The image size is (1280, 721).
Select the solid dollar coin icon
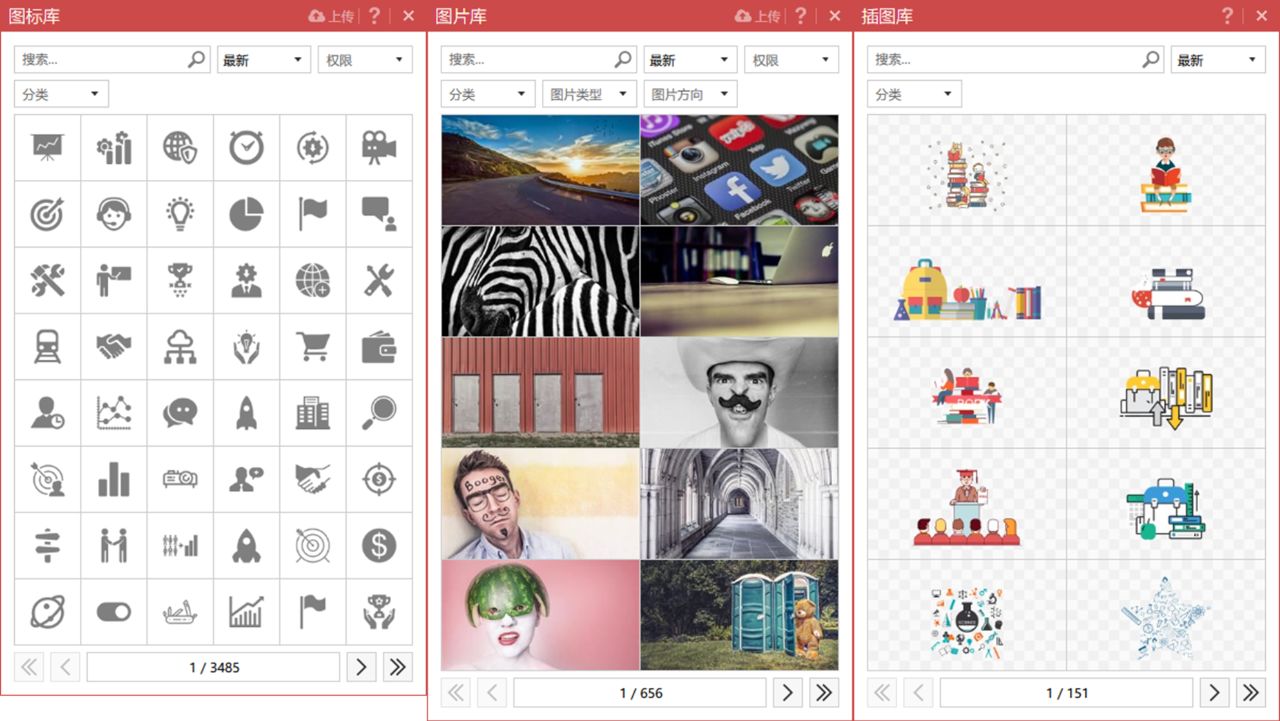pos(379,546)
